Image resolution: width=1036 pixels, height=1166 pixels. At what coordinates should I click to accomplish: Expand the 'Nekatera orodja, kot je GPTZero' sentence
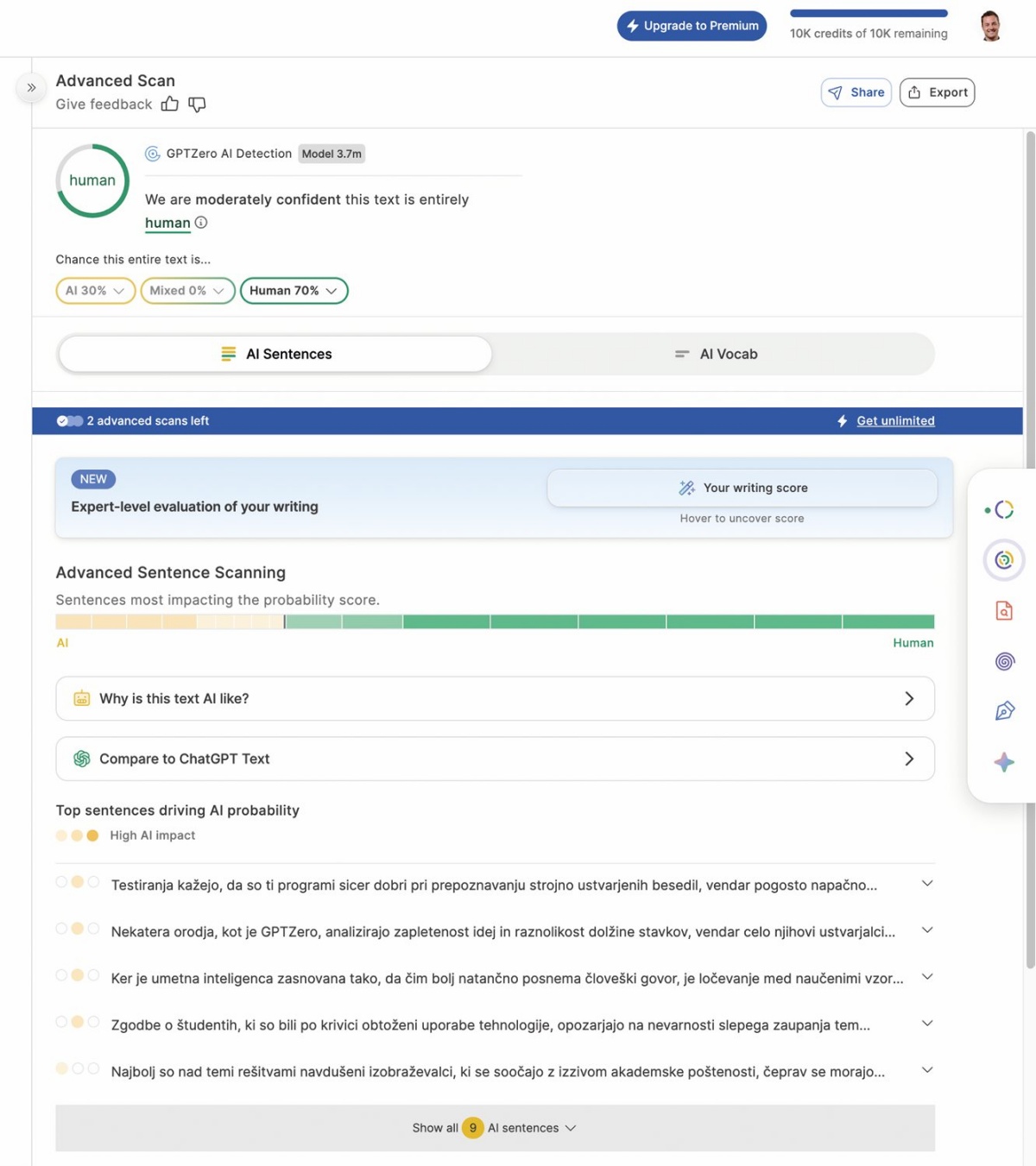coord(927,930)
